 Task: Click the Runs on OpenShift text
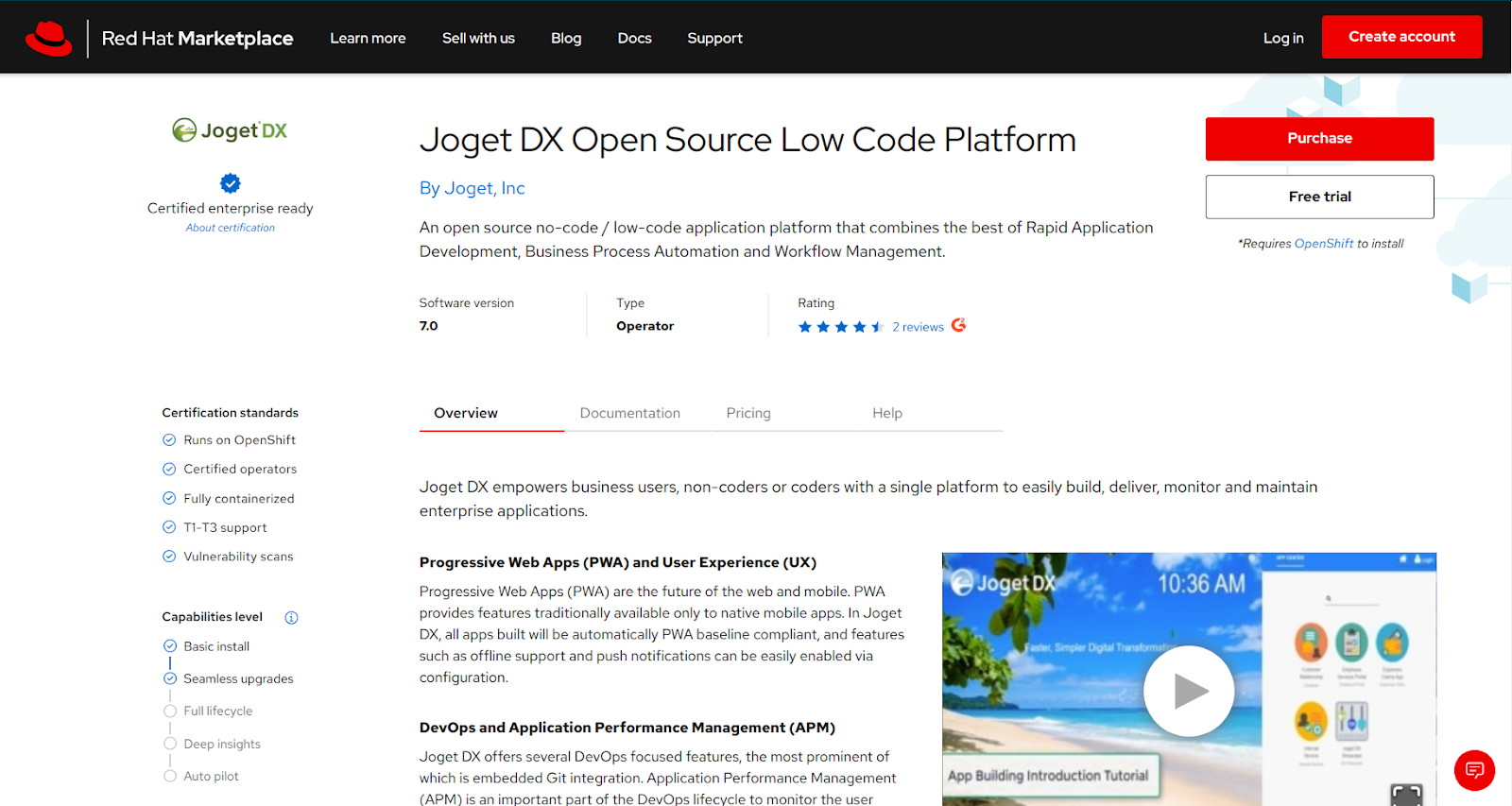pyautogui.click(x=240, y=440)
